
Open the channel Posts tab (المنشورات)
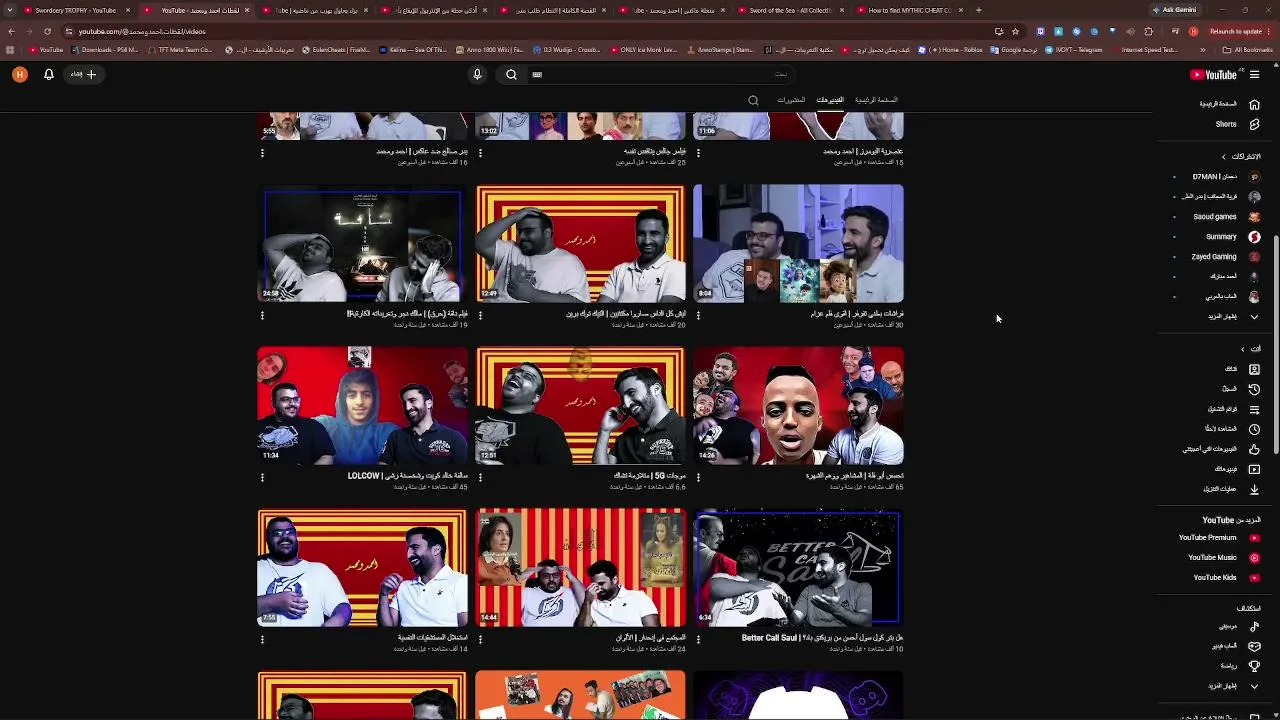click(791, 100)
